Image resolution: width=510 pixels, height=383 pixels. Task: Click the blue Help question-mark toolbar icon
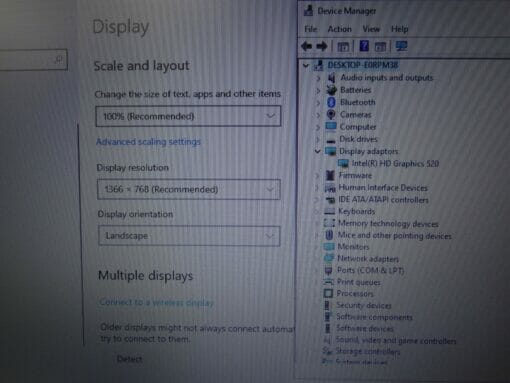click(364, 46)
